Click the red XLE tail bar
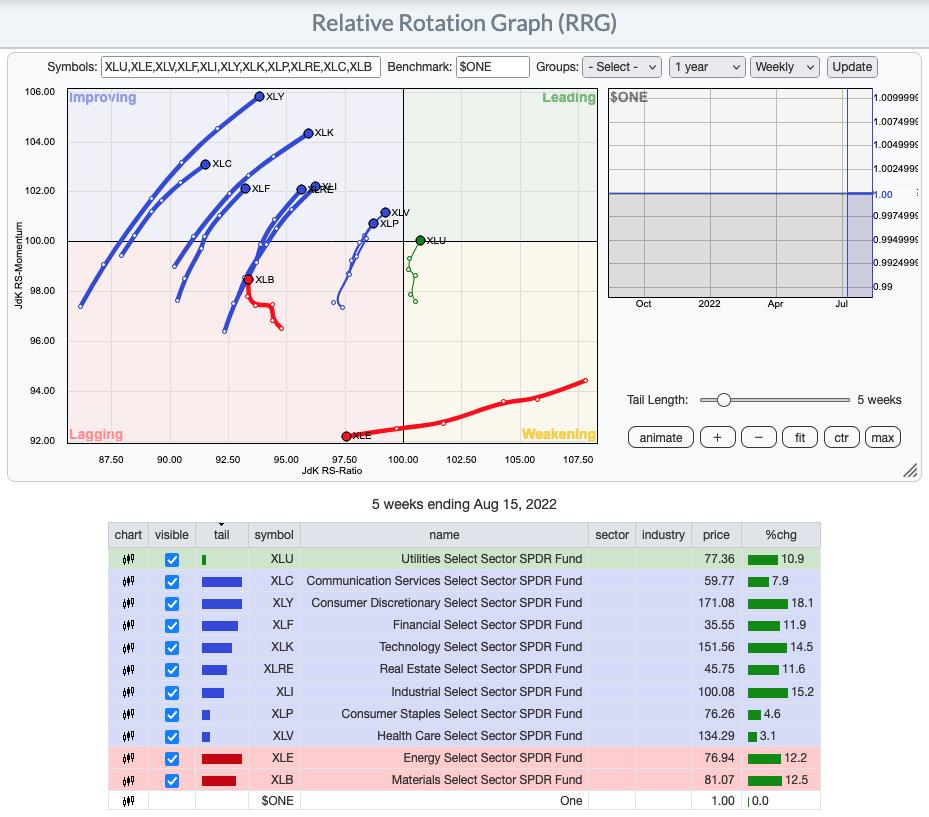Screen dimensions: 929x817 point(222,759)
